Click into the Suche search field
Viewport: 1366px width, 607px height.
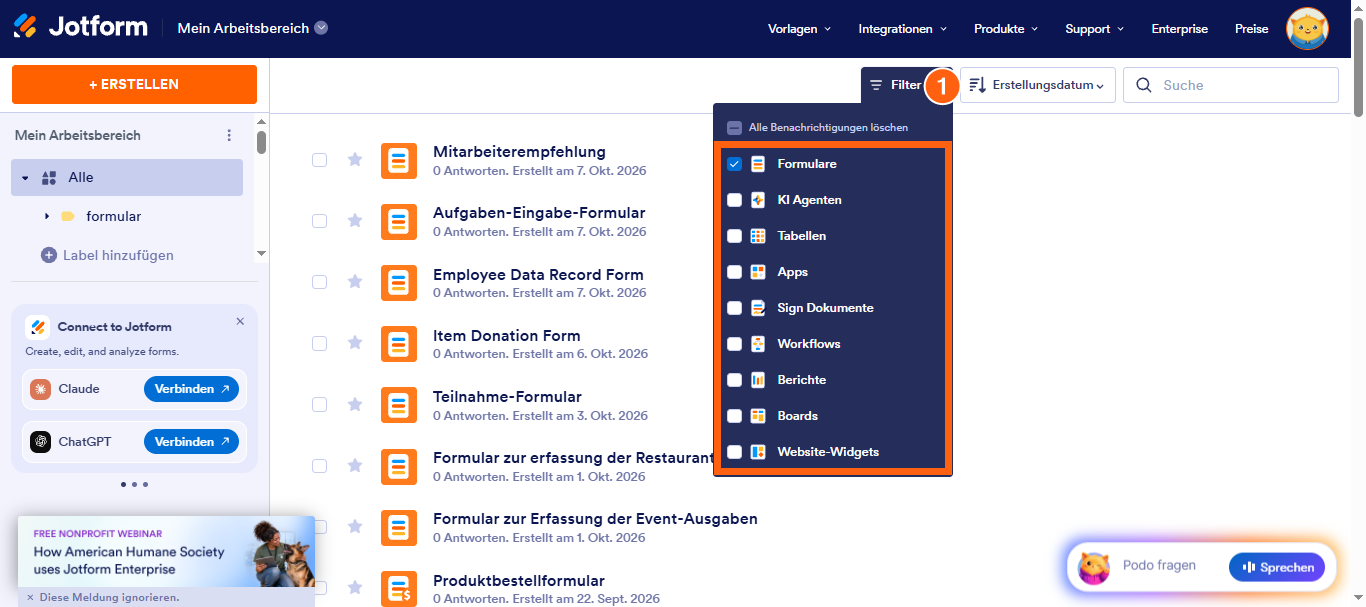(1231, 85)
